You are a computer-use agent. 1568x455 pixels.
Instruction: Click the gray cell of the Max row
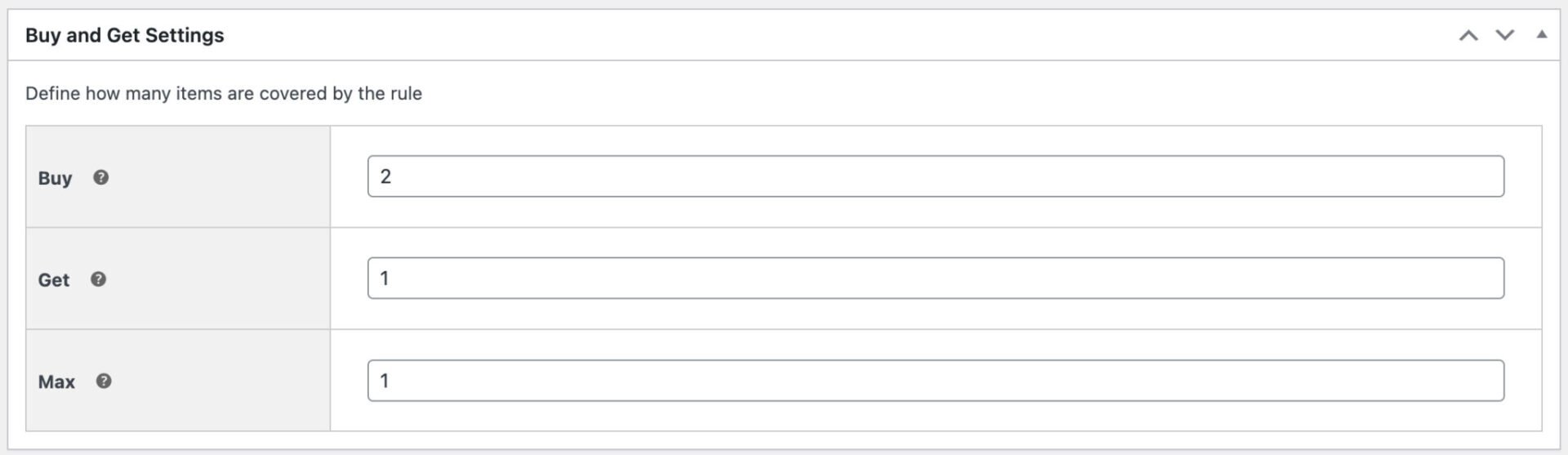178,381
